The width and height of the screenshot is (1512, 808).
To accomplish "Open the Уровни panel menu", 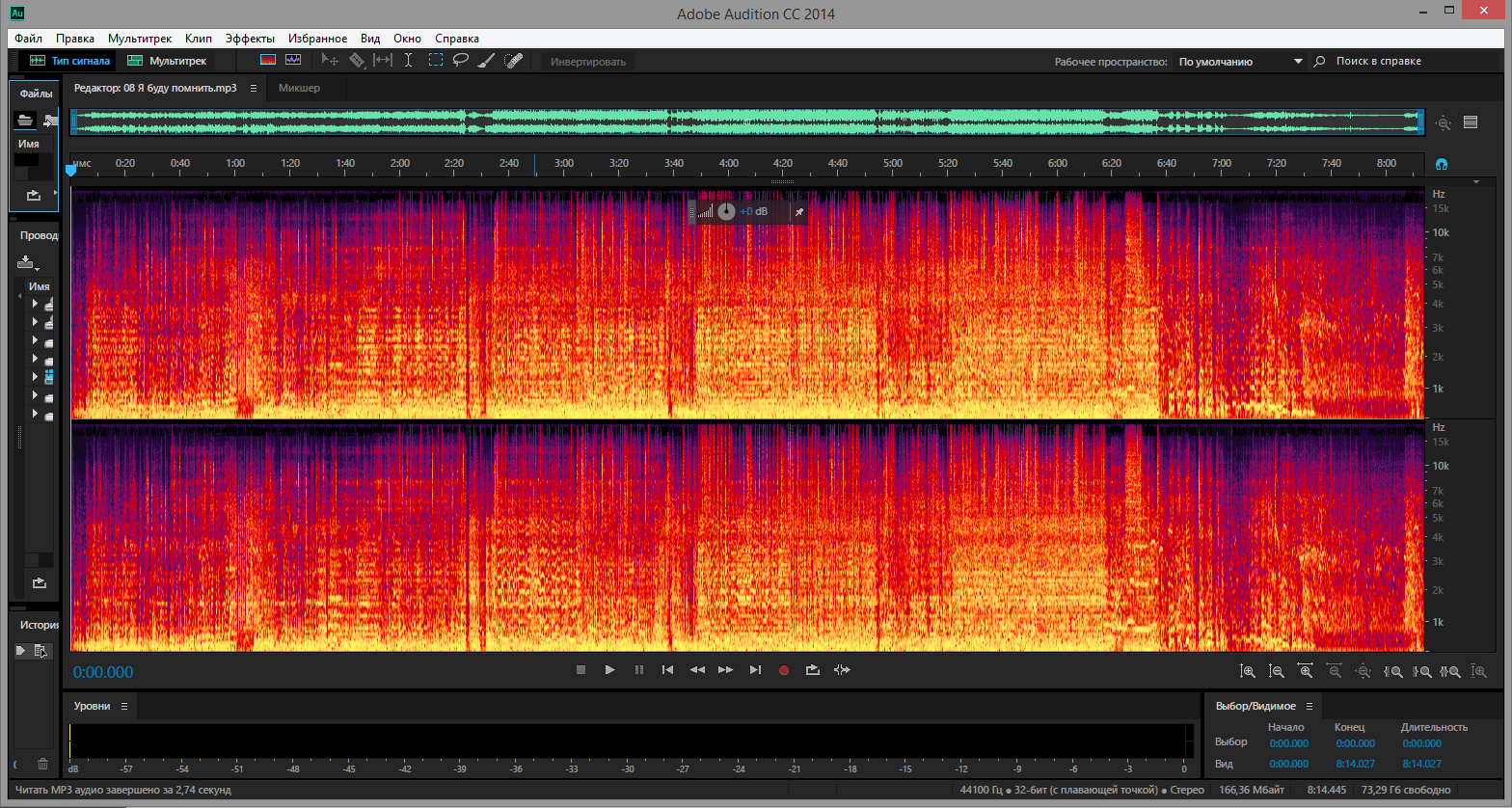I will 123,706.
